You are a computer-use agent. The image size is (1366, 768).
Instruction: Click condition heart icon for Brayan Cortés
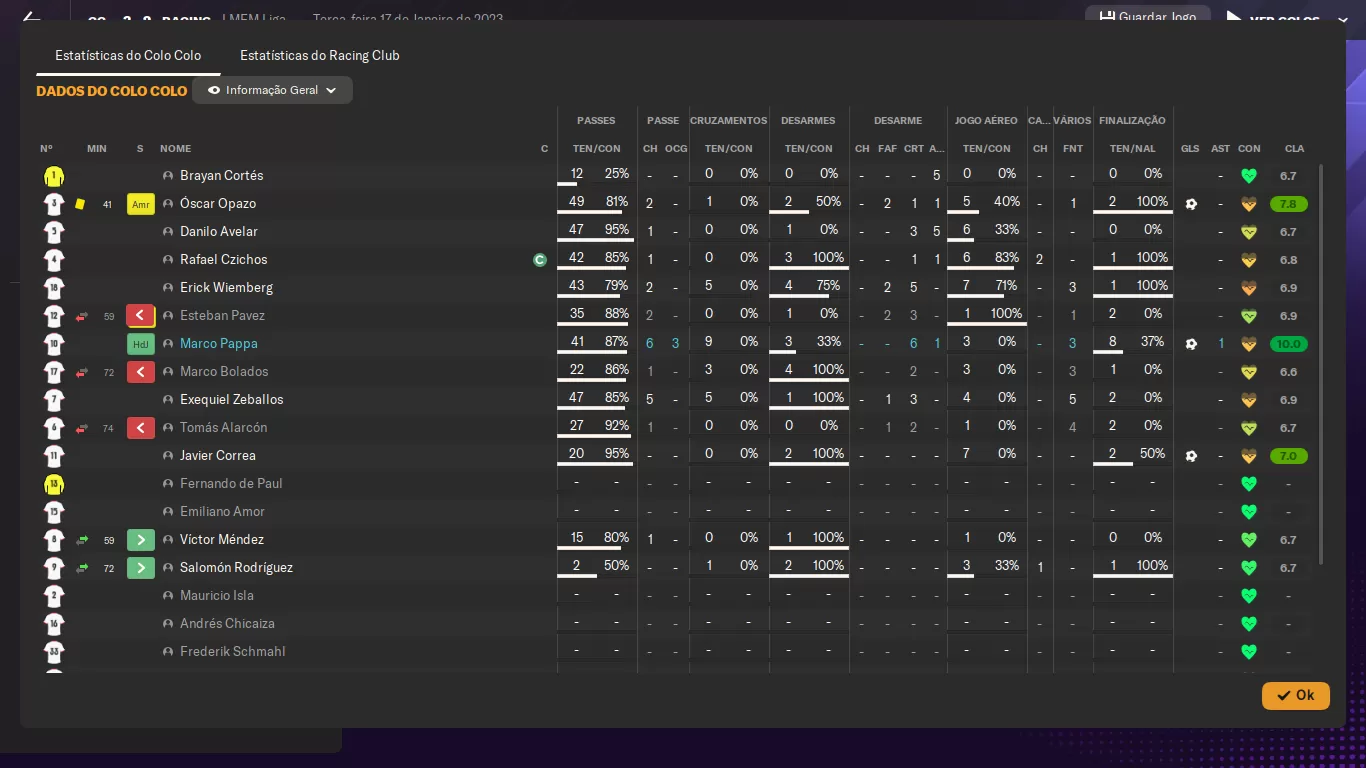click(x=1248, y=176)
